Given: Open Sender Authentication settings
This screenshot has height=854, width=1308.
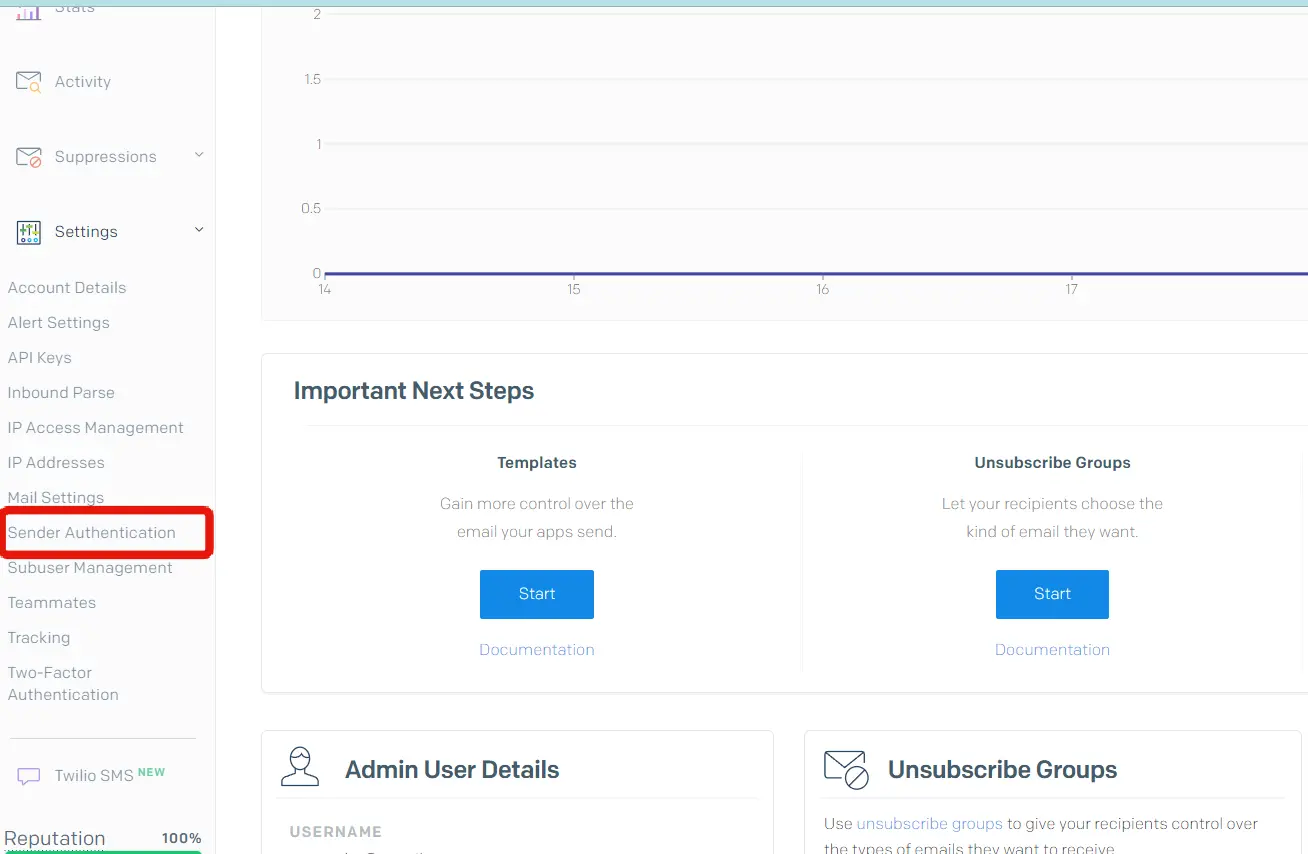Looking at the screenshot, I should coord(92,533).
